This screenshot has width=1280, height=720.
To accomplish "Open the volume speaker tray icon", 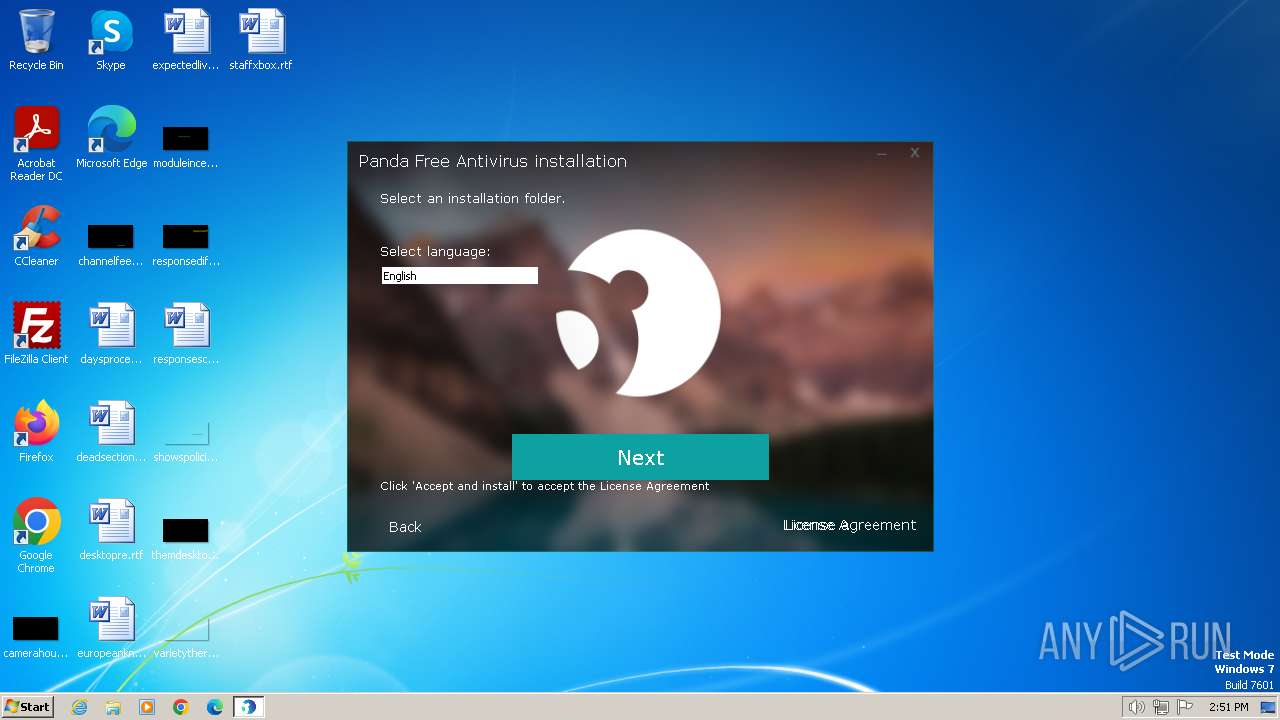I will click(1136, 707).
